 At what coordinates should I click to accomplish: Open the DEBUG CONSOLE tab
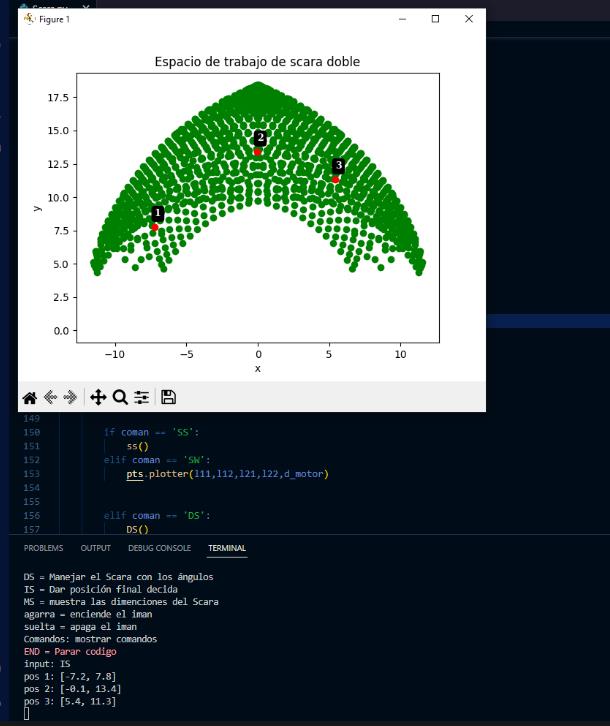click(x=159, y=548)
